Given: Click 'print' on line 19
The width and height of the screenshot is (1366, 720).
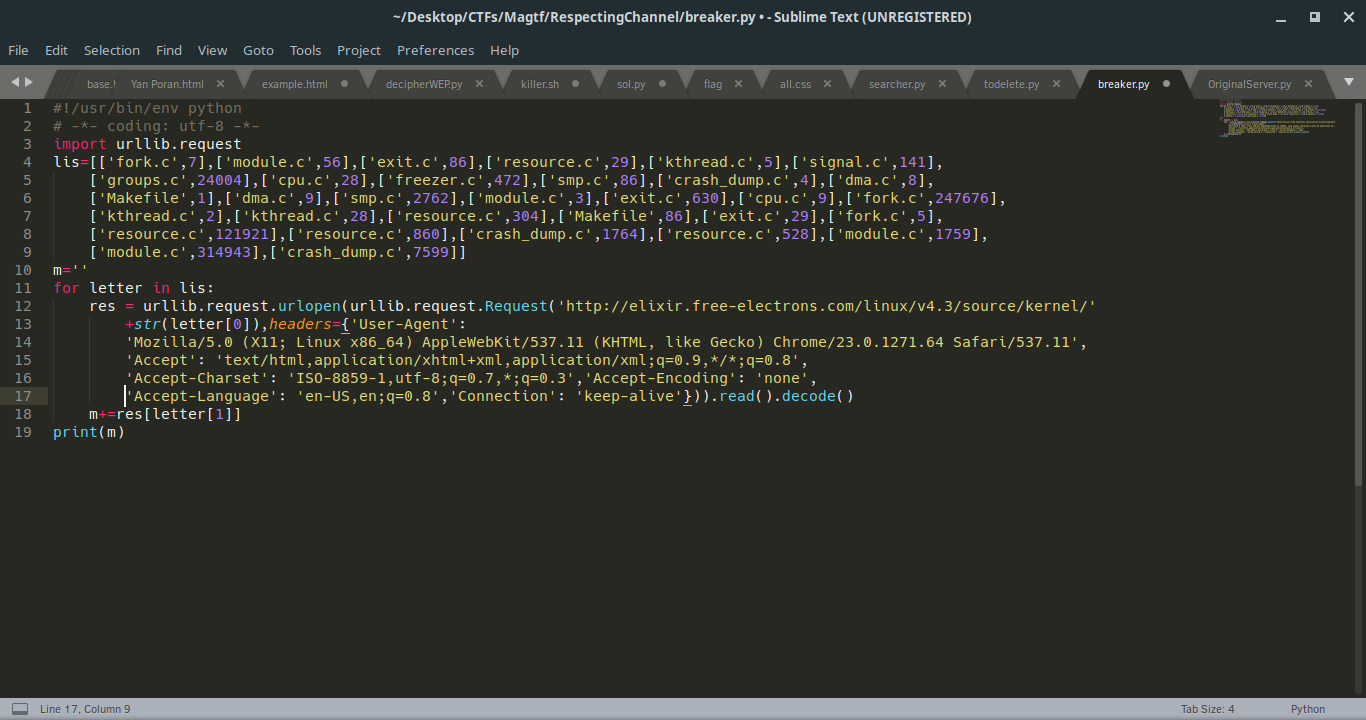Looking at the screenshot, I should point(75,432).
